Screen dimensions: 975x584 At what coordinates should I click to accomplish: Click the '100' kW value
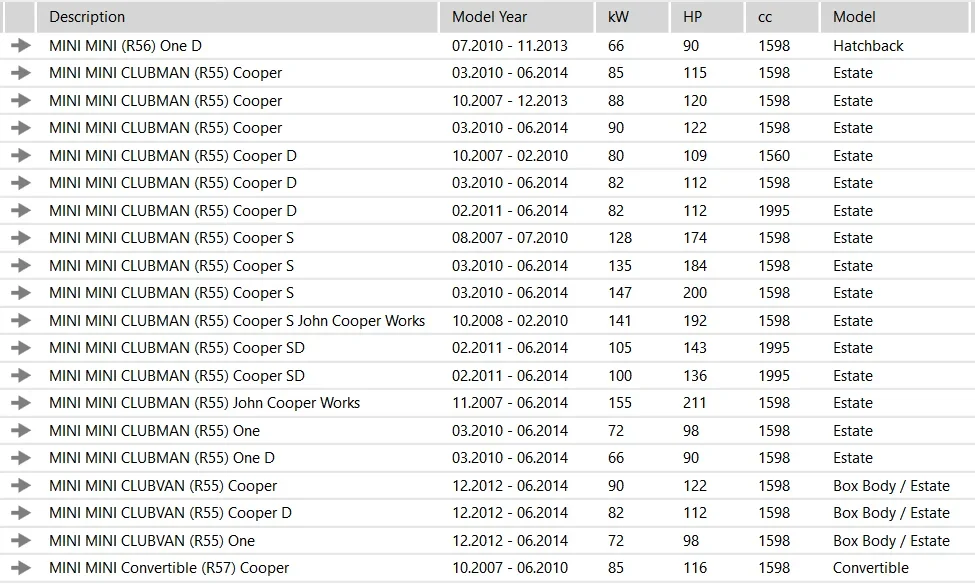point(620,376)
